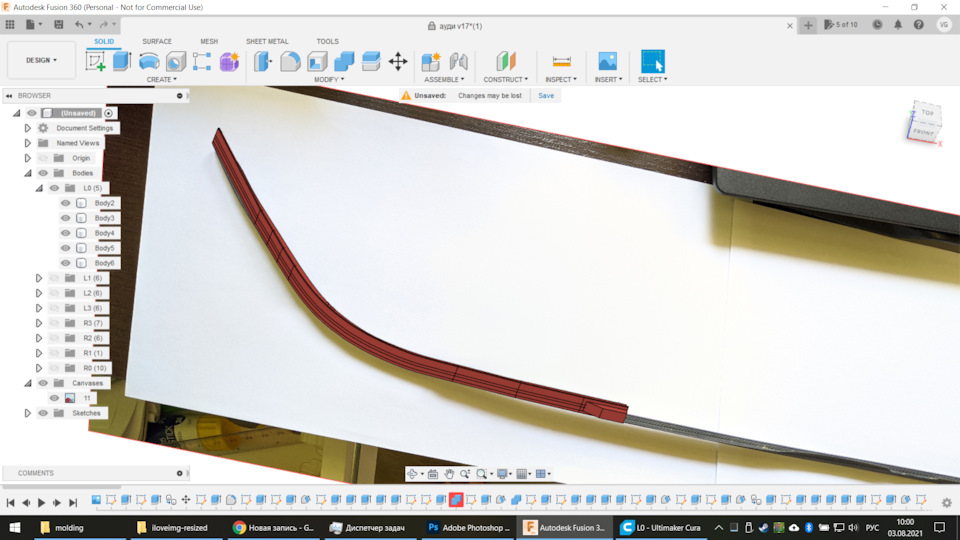Select the Revolve tool
This screenshot has width=960, height=540.
[x=149, y=61]
